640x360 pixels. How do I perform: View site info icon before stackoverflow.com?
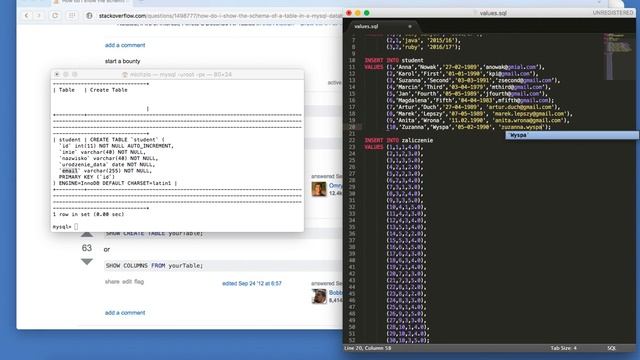click(x=89, y=16)
